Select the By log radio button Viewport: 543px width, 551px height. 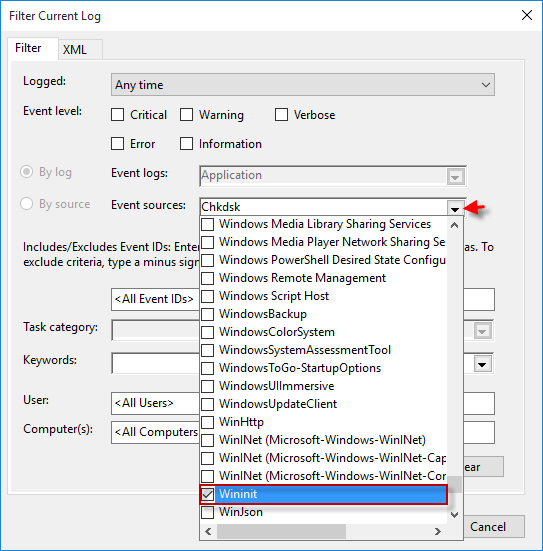[27, 172]
